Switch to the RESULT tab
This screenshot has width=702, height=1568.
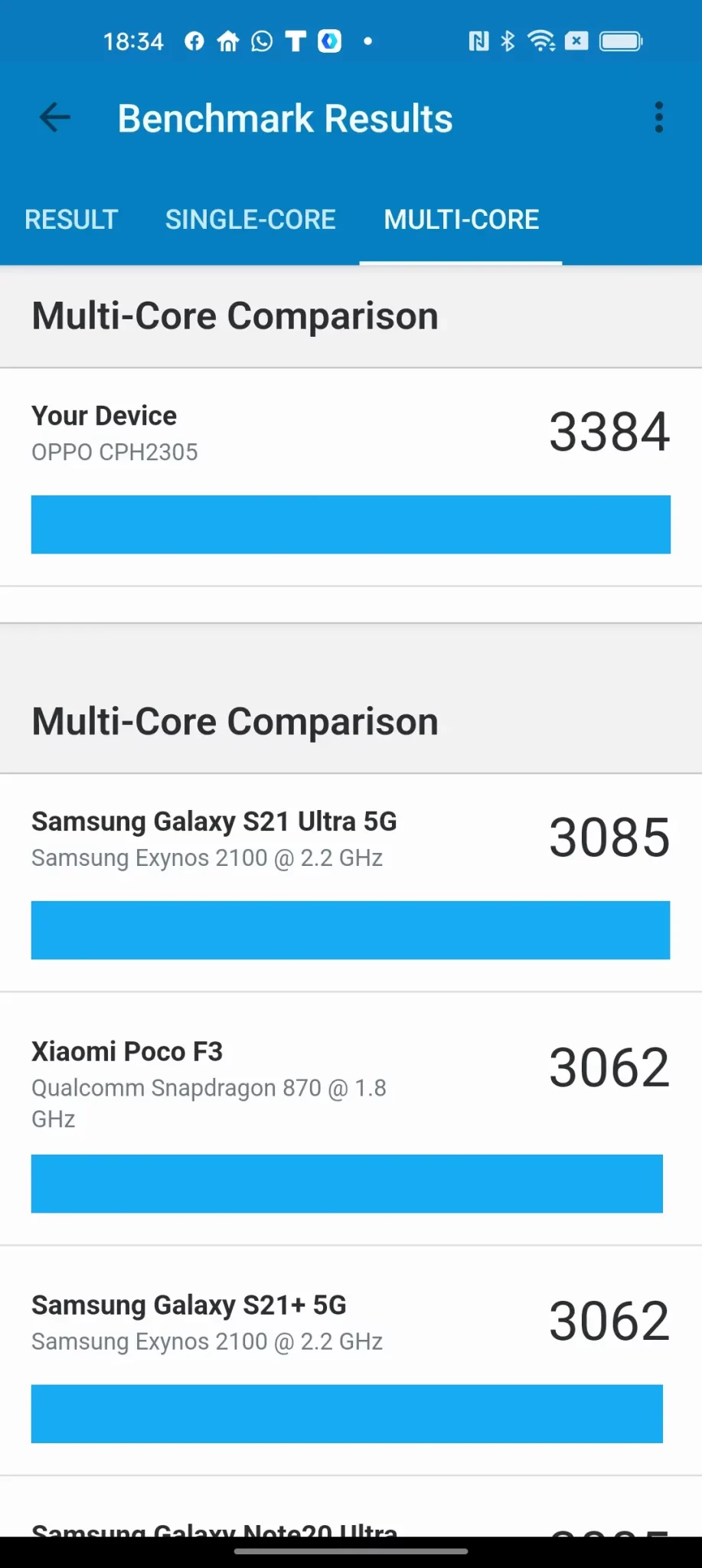click(x=71, y=220)
